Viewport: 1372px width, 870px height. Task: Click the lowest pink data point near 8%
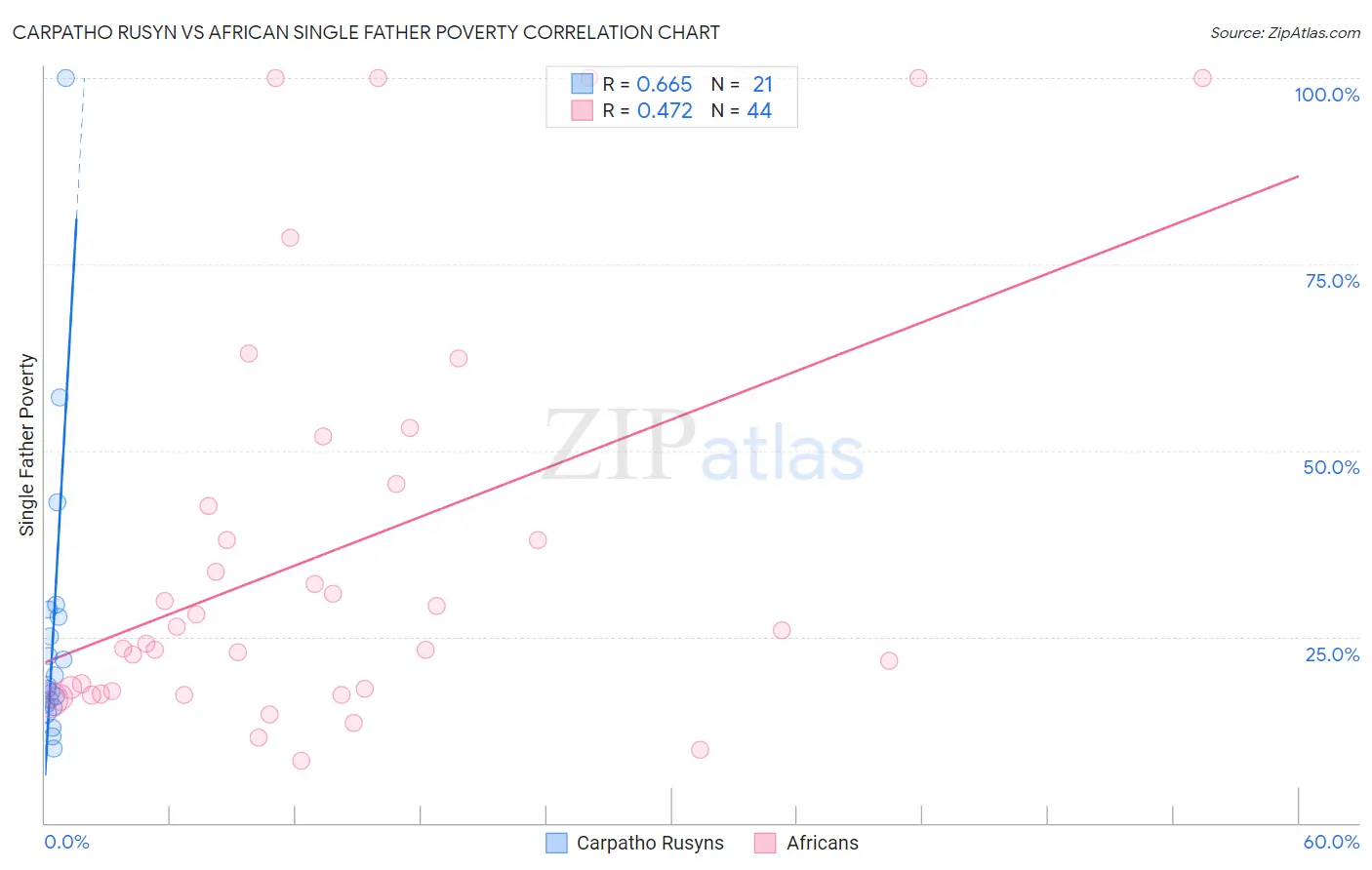pos(301,761)
